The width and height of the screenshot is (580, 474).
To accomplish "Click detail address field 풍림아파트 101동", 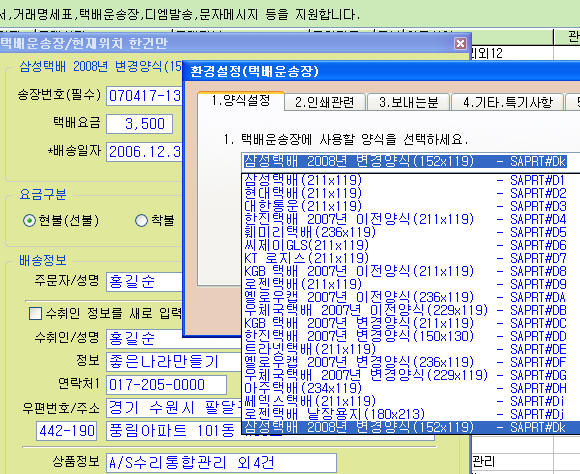I will pyautogui.click(x=174, y=431).
